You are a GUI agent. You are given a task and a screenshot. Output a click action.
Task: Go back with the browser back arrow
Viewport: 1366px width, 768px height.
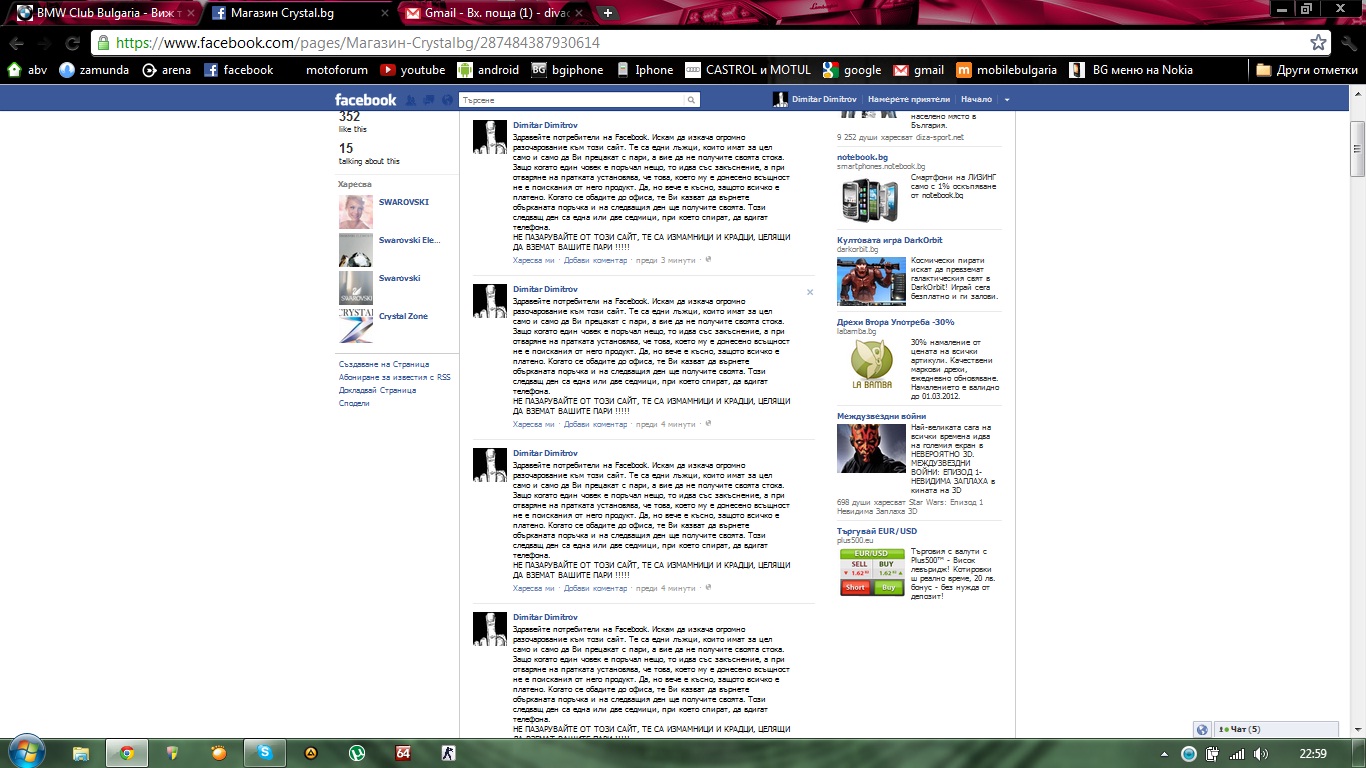[x=17, y=43]
